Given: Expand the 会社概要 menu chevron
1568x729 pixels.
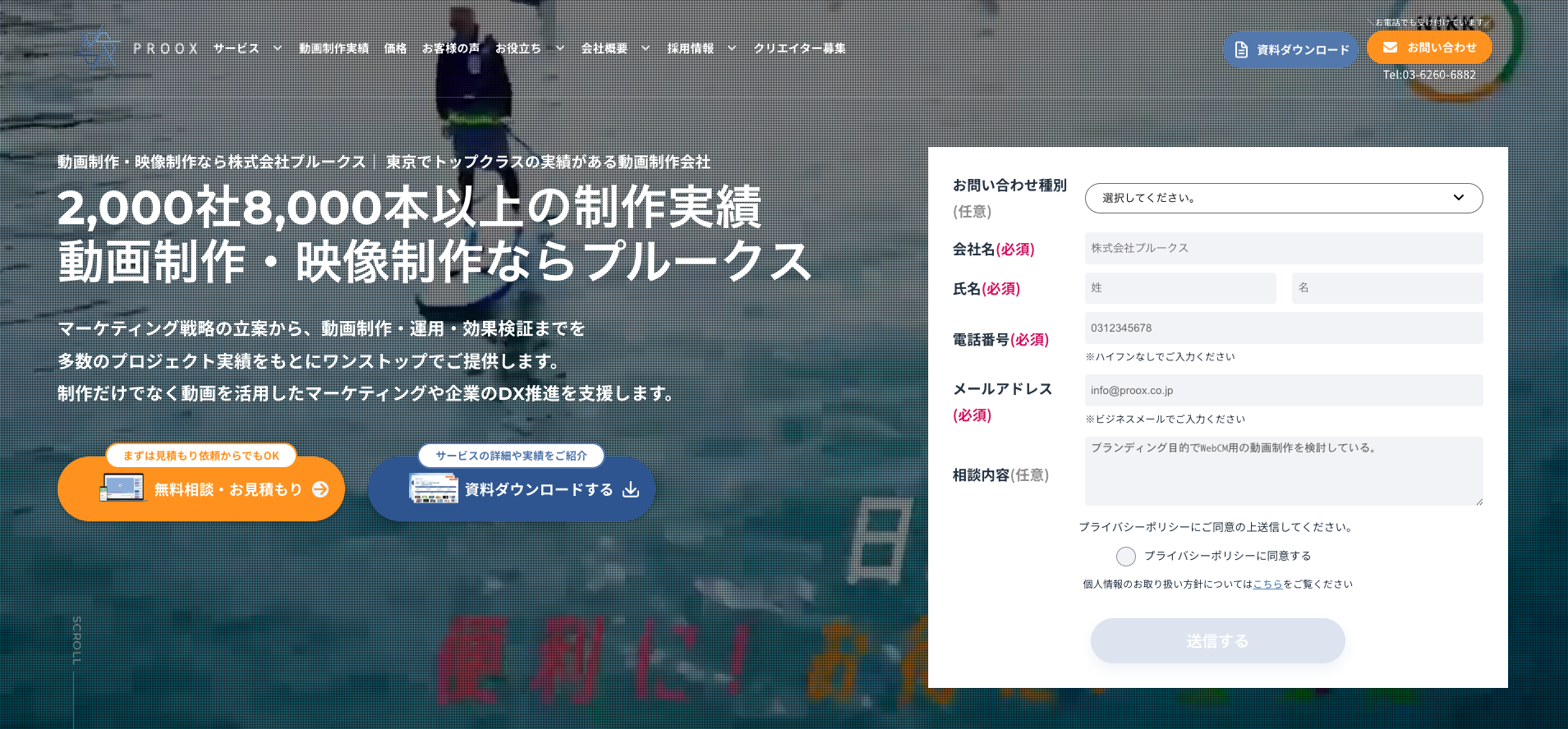Looking at the screenshot, I should (645, 48).
